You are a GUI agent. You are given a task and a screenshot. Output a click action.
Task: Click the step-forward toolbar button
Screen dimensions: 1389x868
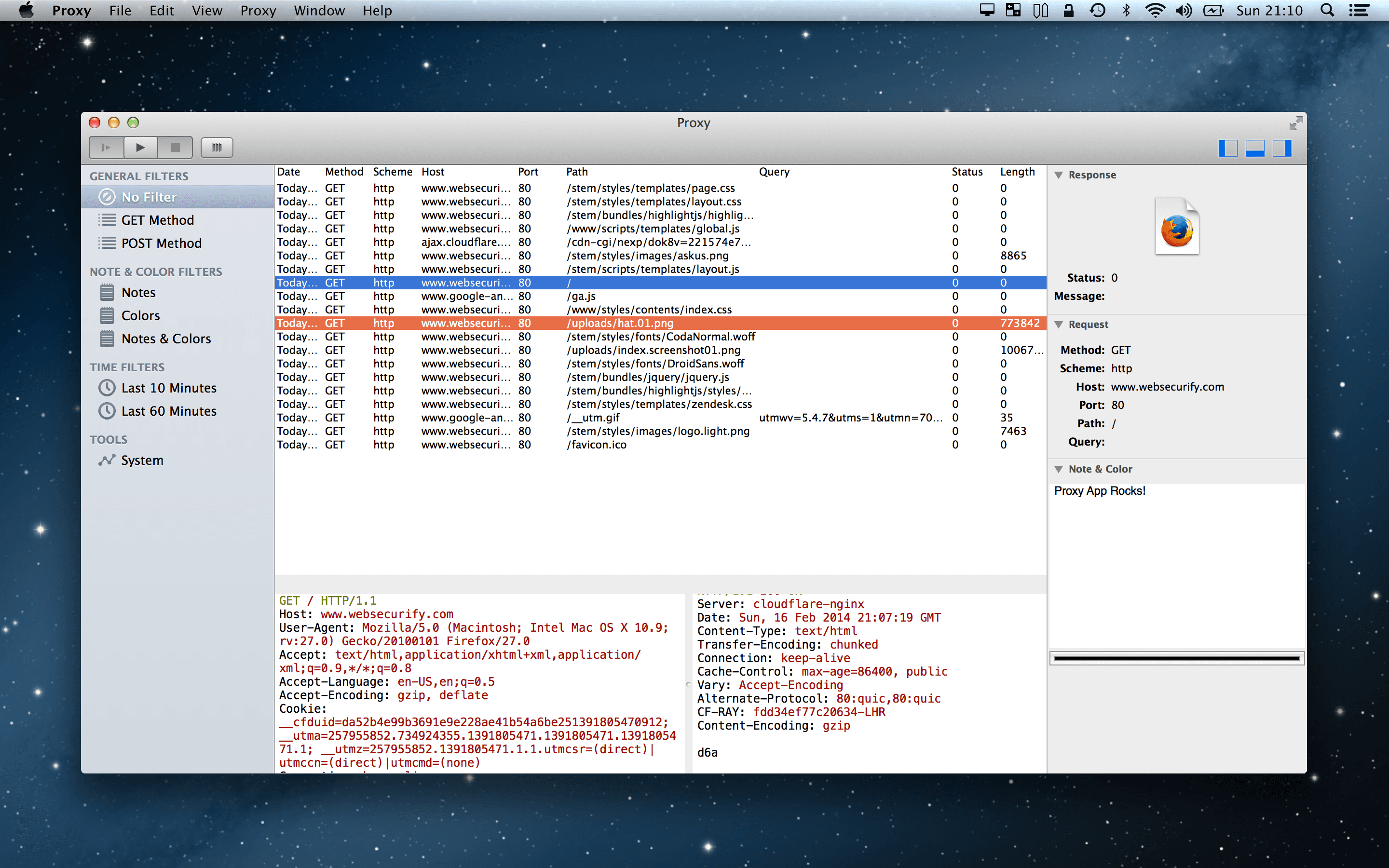(x=107, y=148)
